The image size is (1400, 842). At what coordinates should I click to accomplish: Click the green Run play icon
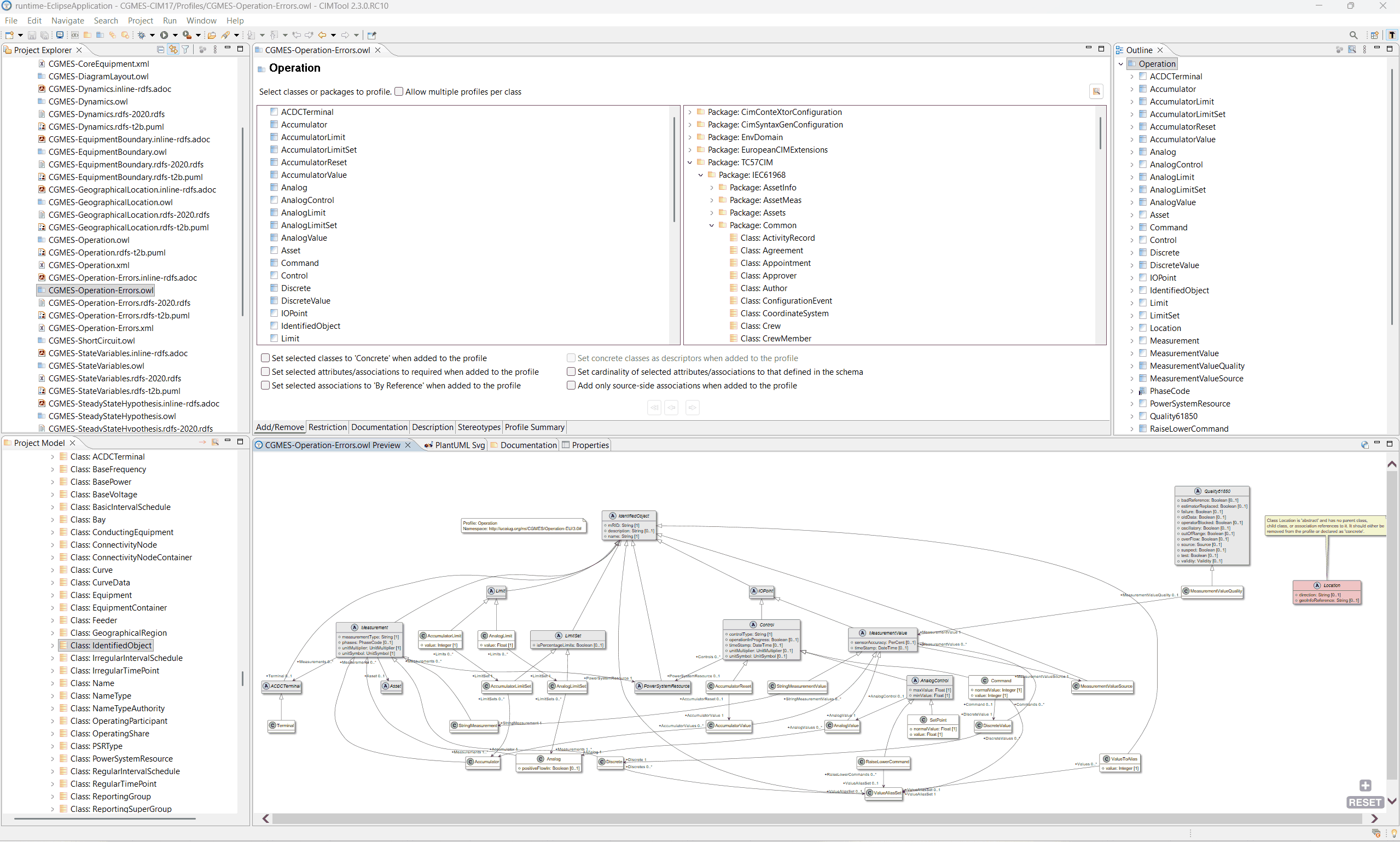[164, 35]
